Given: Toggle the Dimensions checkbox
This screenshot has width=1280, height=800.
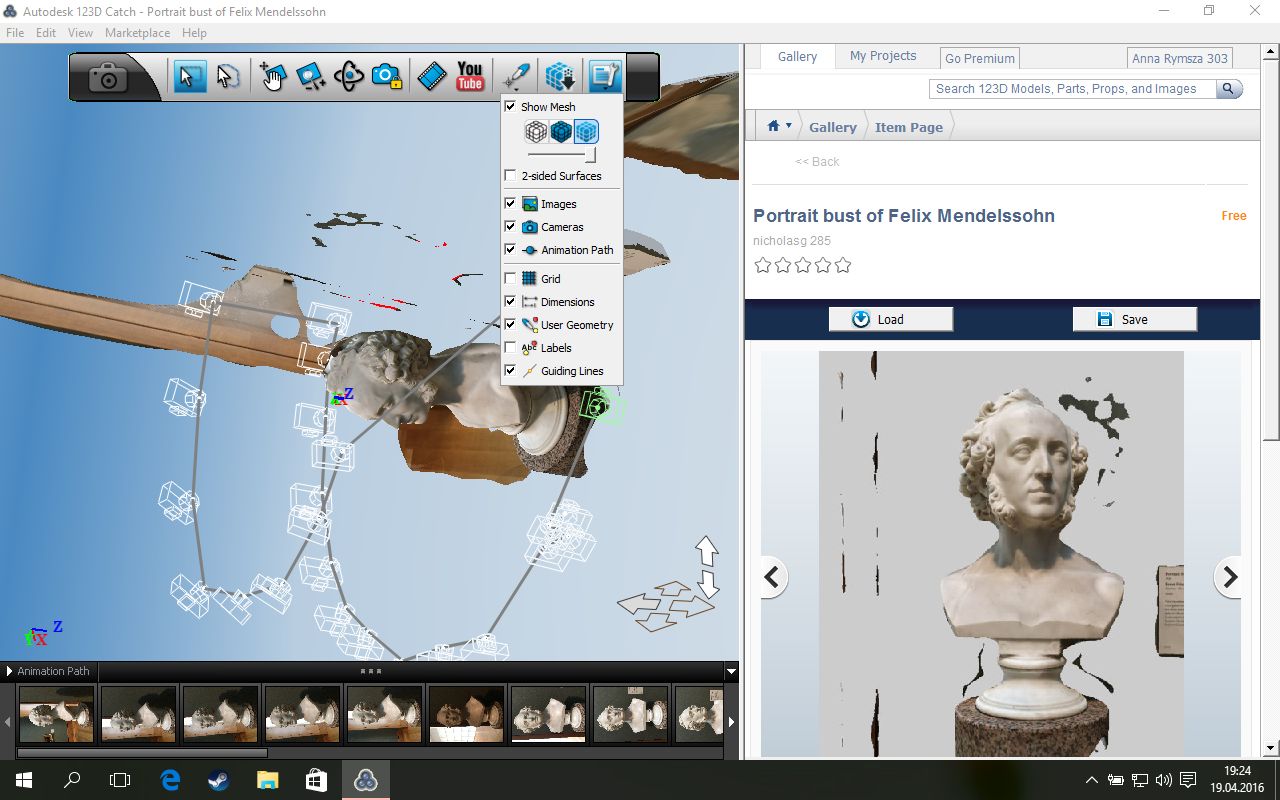Looking at the screenshot, I should coord(510,301).
